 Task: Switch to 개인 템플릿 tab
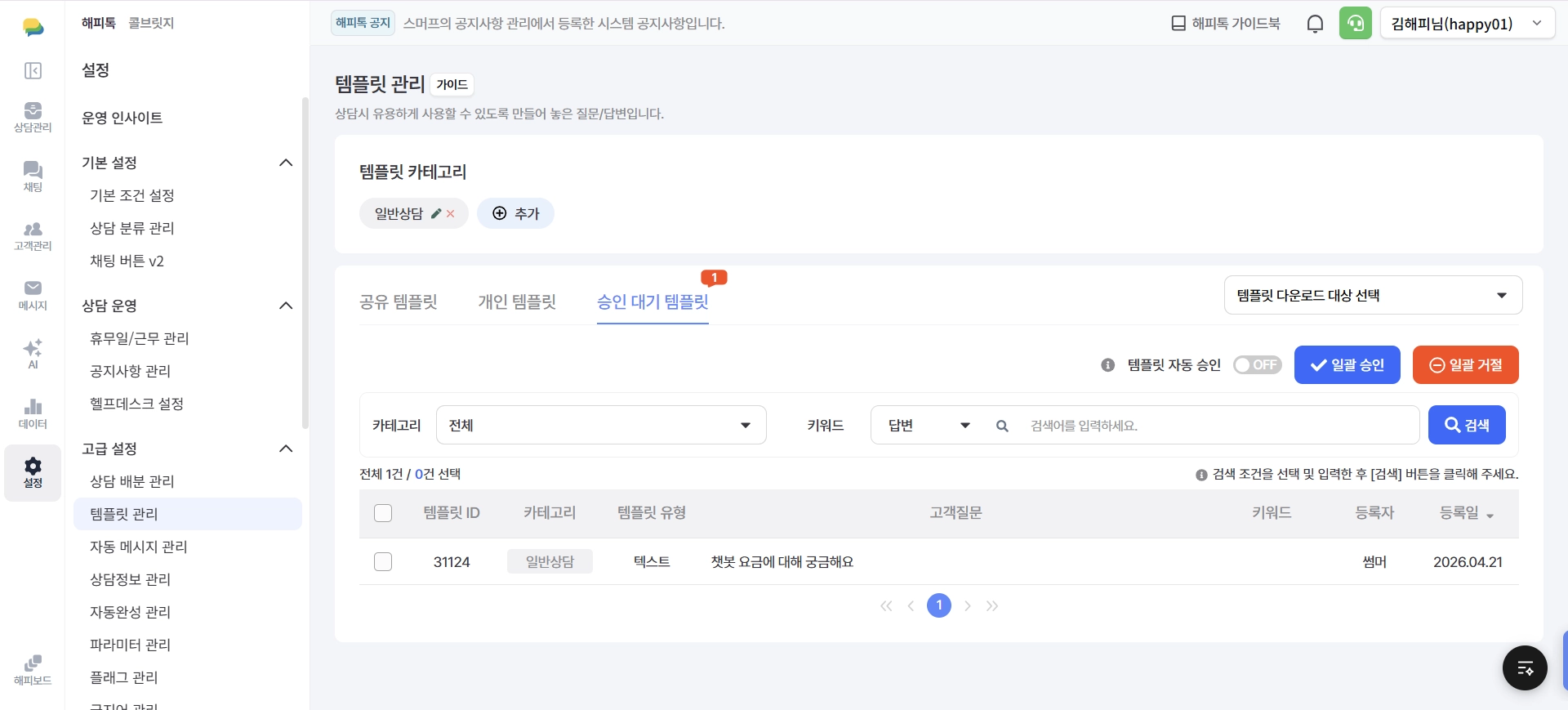517,301
